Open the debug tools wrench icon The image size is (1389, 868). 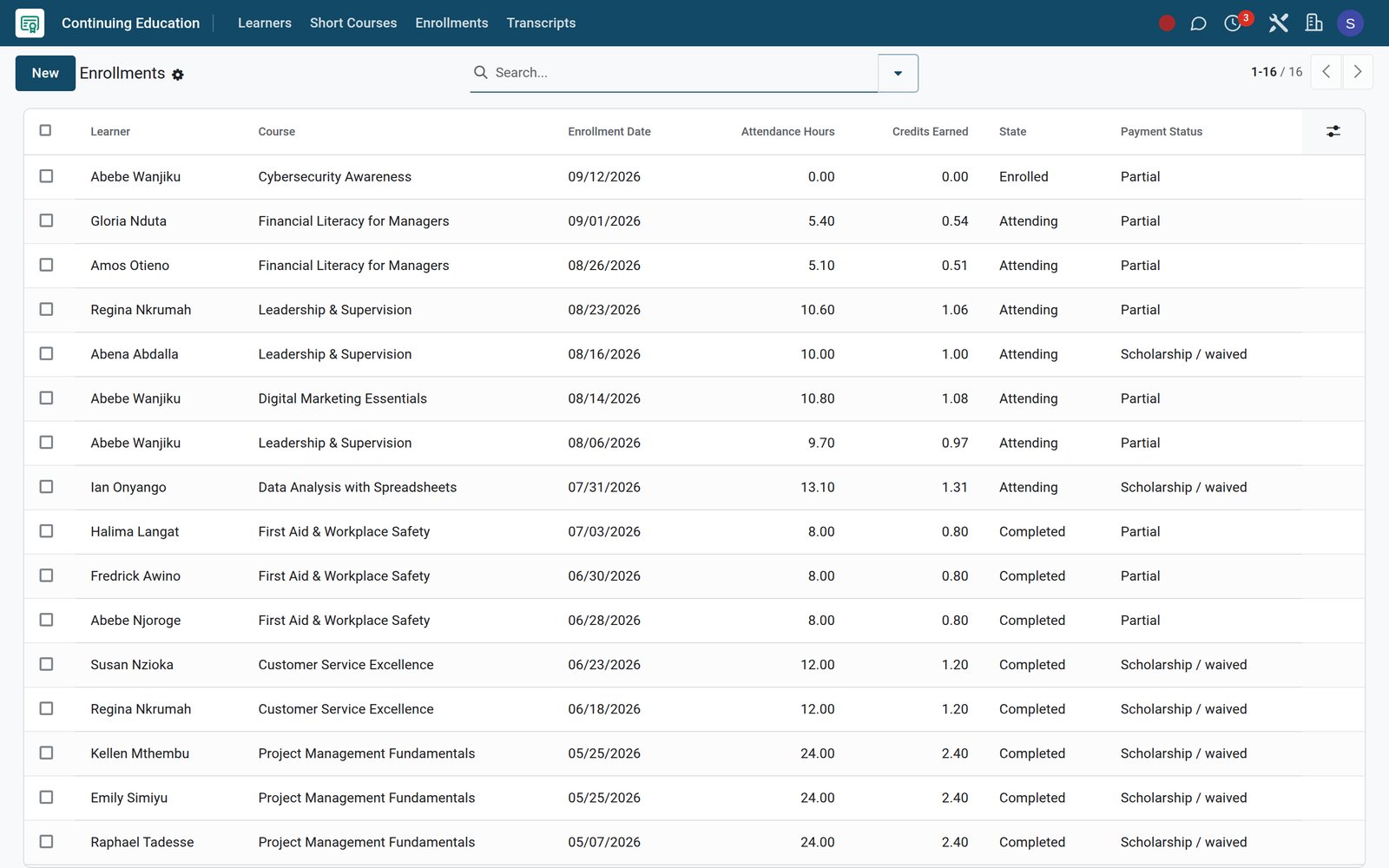pos(1278,23)
